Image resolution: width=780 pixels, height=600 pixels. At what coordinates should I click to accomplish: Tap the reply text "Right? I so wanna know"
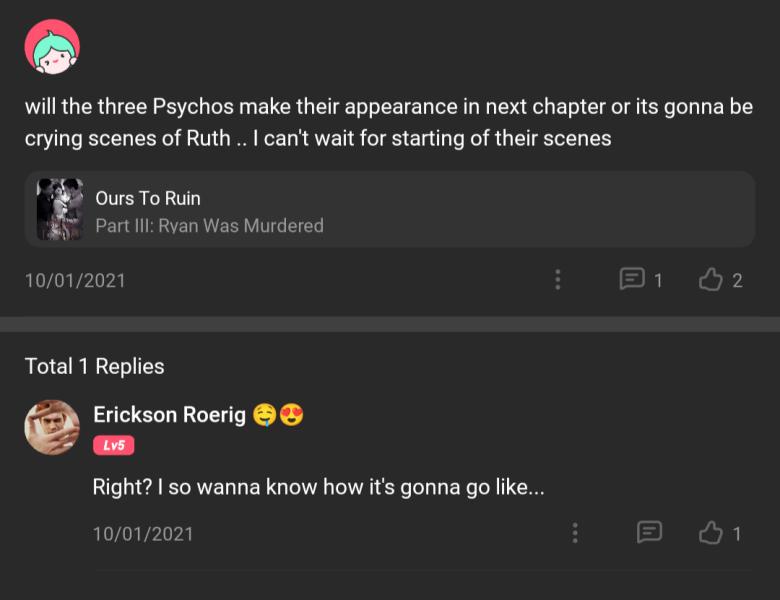click(x=318, y=487)
